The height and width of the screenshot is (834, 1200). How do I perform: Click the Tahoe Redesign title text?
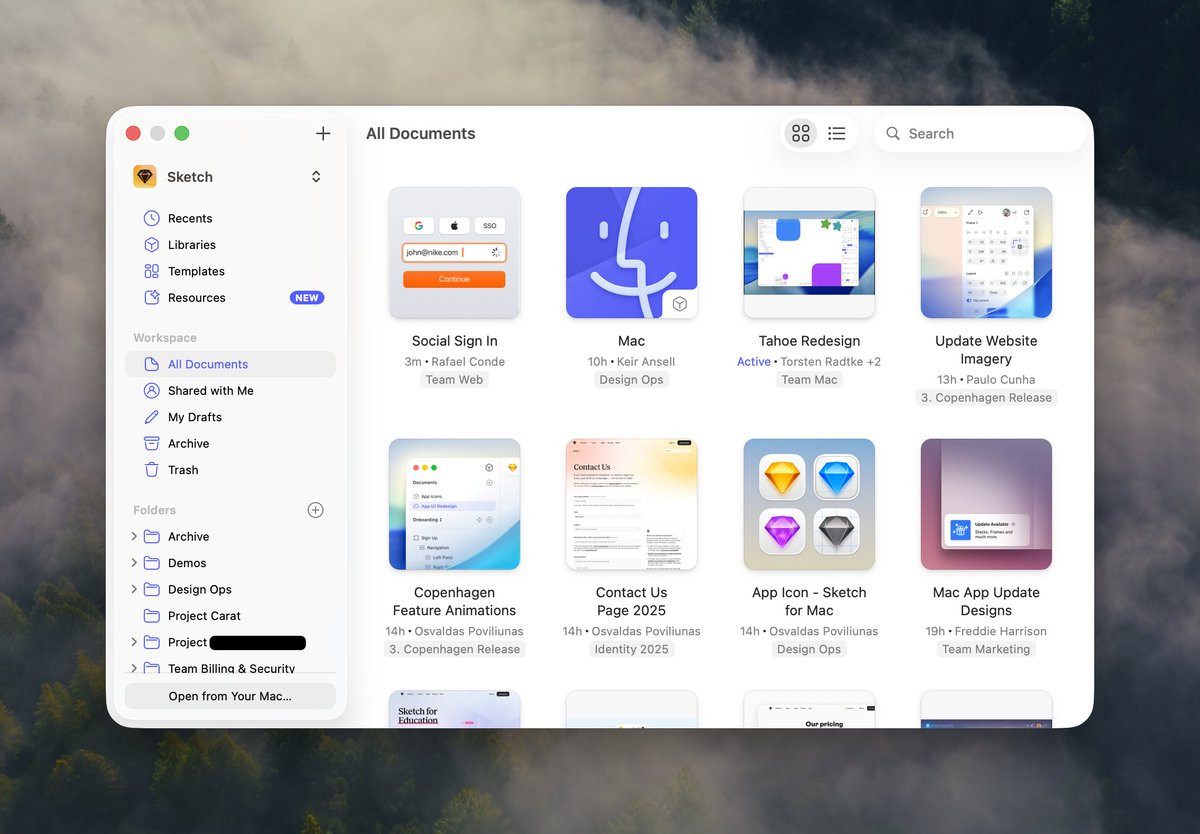809,341
